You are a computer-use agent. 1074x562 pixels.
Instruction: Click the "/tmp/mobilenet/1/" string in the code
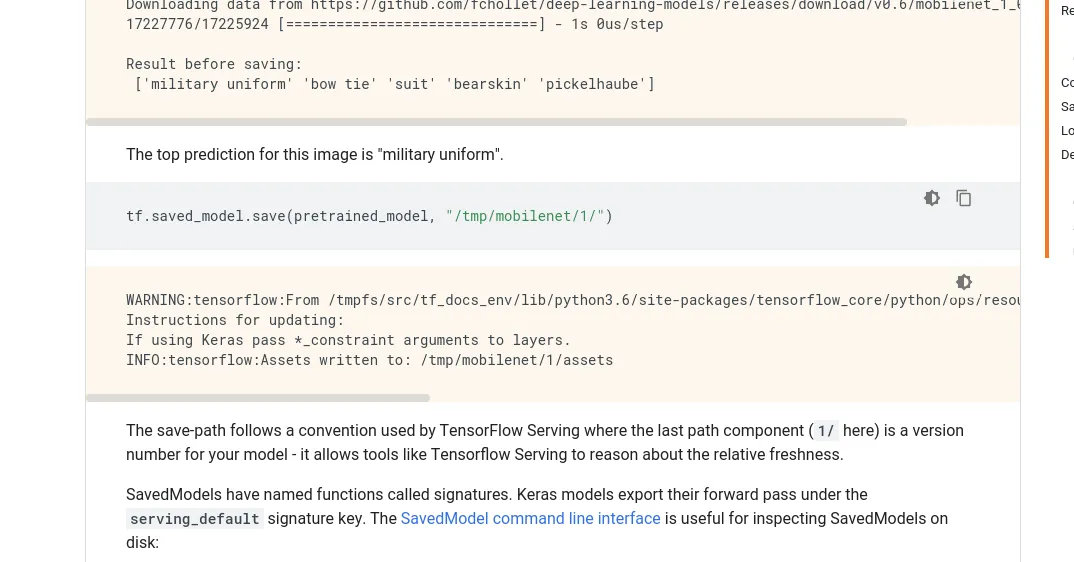(525, 216)
